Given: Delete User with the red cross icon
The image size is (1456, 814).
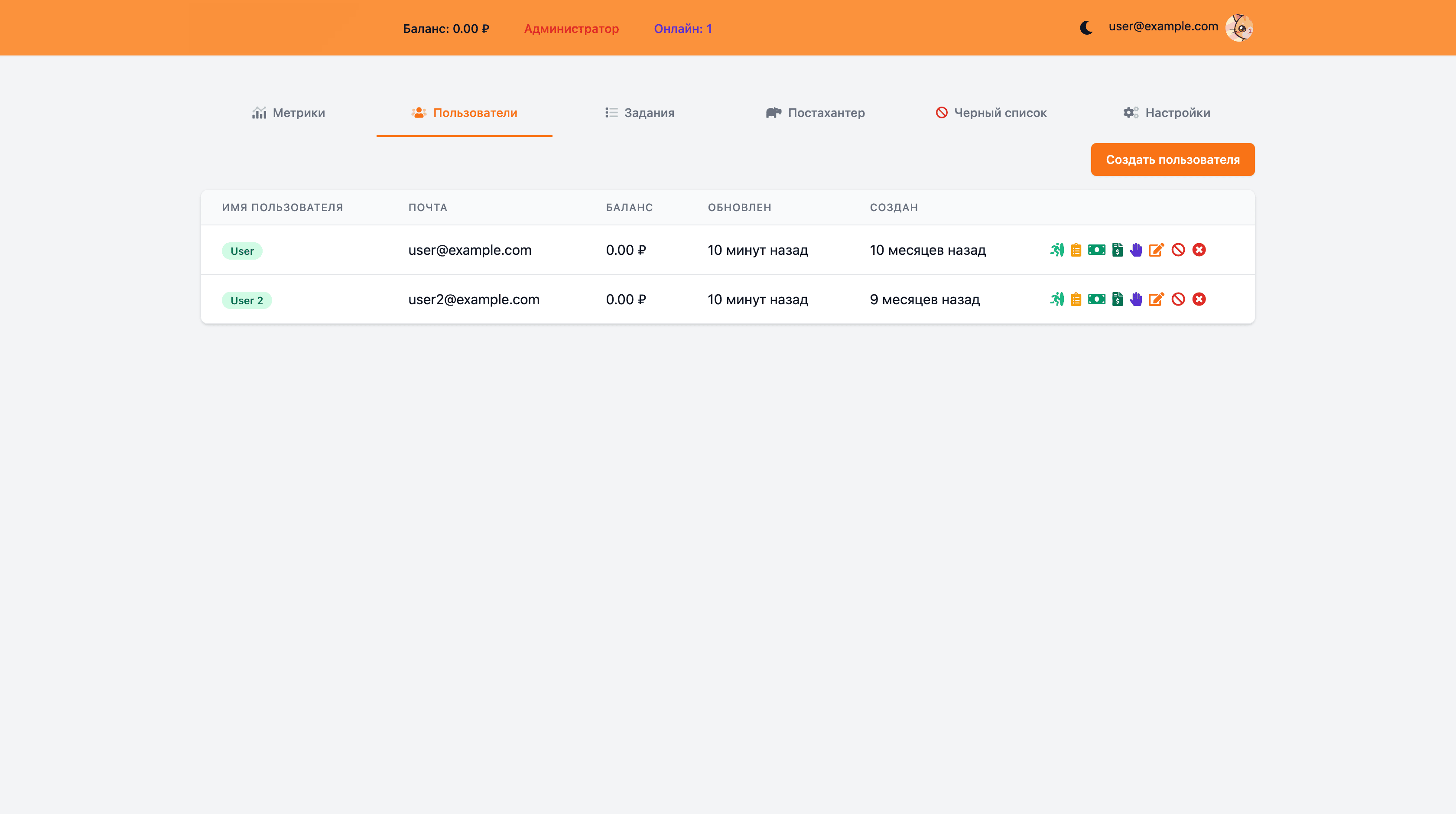Looking at the screenshot, I should coord(1199,250).
